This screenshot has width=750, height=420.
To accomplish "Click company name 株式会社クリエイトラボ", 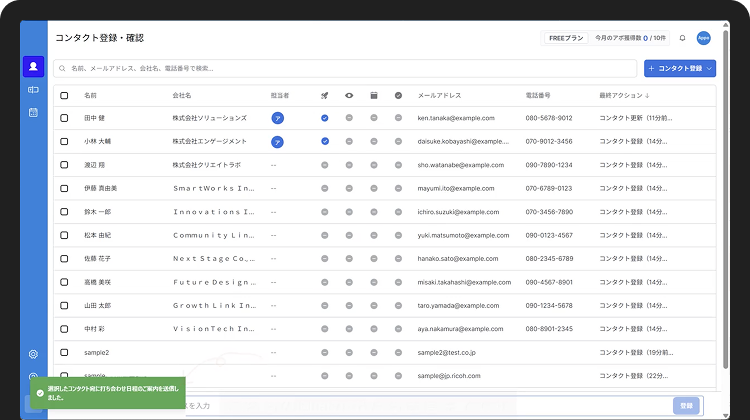I will click(207, 165).
